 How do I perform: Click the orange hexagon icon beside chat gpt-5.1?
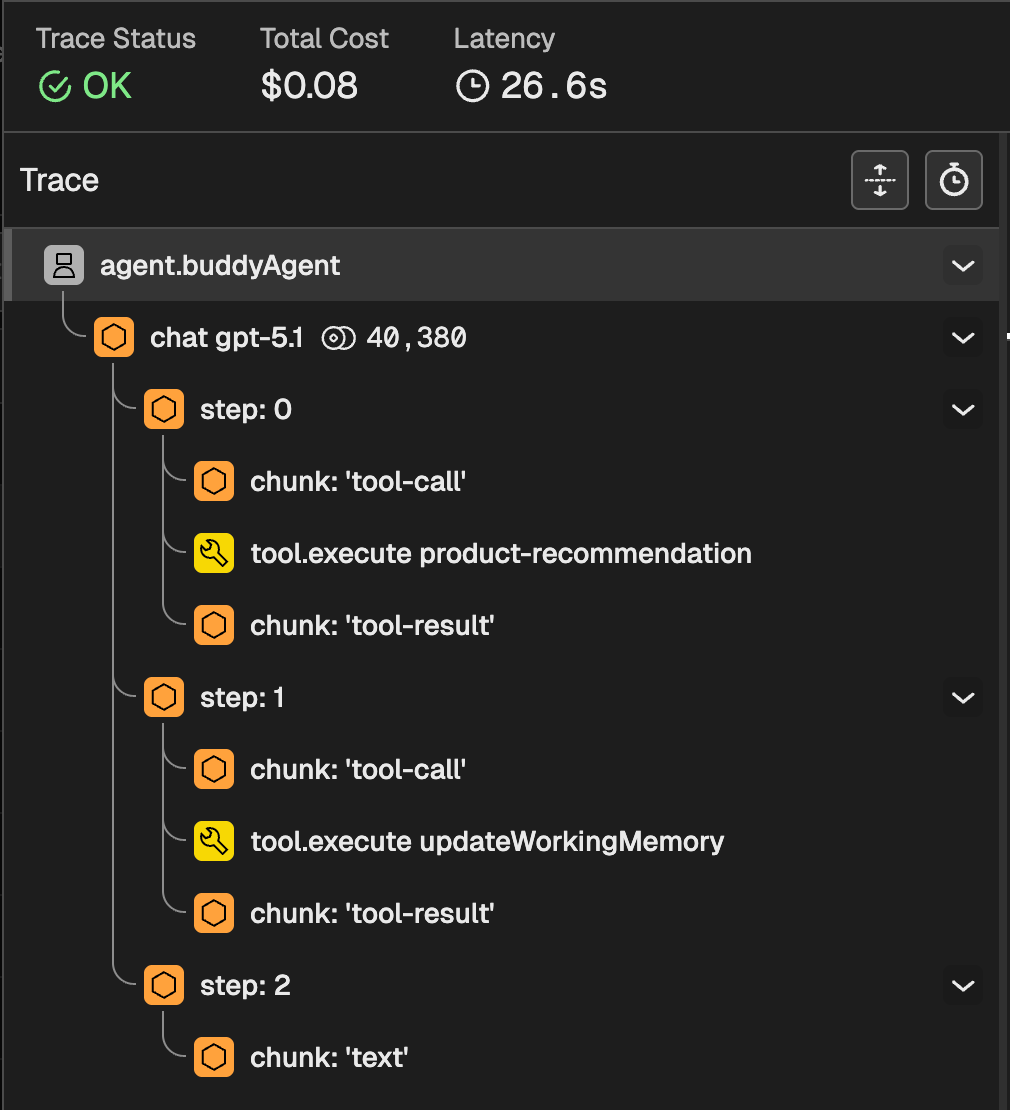point(114,338)
